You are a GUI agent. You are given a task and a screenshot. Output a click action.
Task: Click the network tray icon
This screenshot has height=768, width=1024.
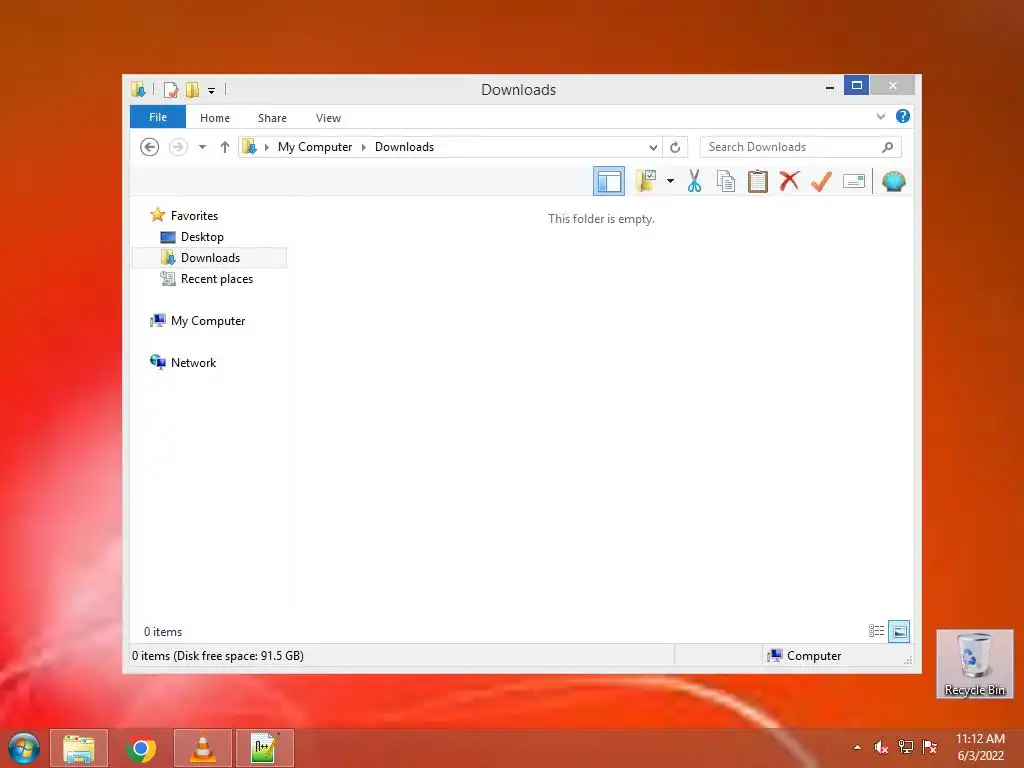pos(905,747)
